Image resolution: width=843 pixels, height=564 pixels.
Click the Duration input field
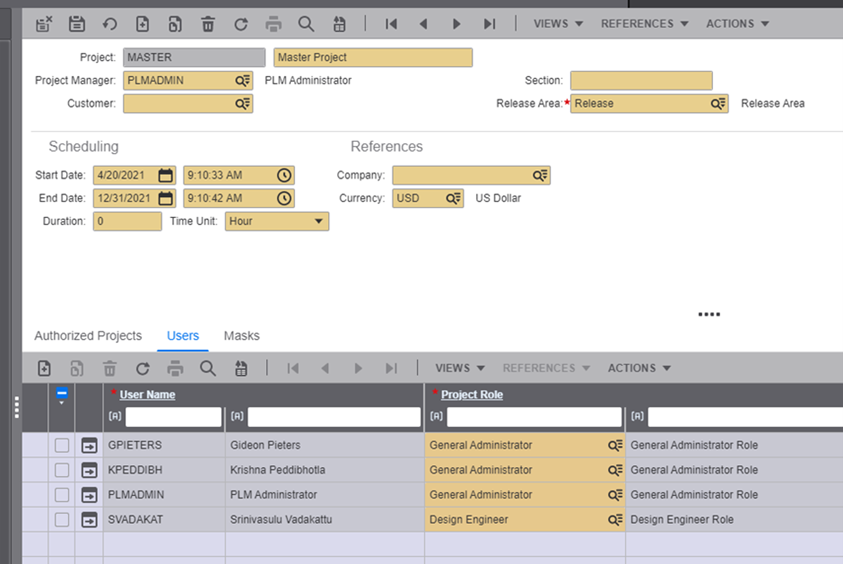click(x=128, y=222)
